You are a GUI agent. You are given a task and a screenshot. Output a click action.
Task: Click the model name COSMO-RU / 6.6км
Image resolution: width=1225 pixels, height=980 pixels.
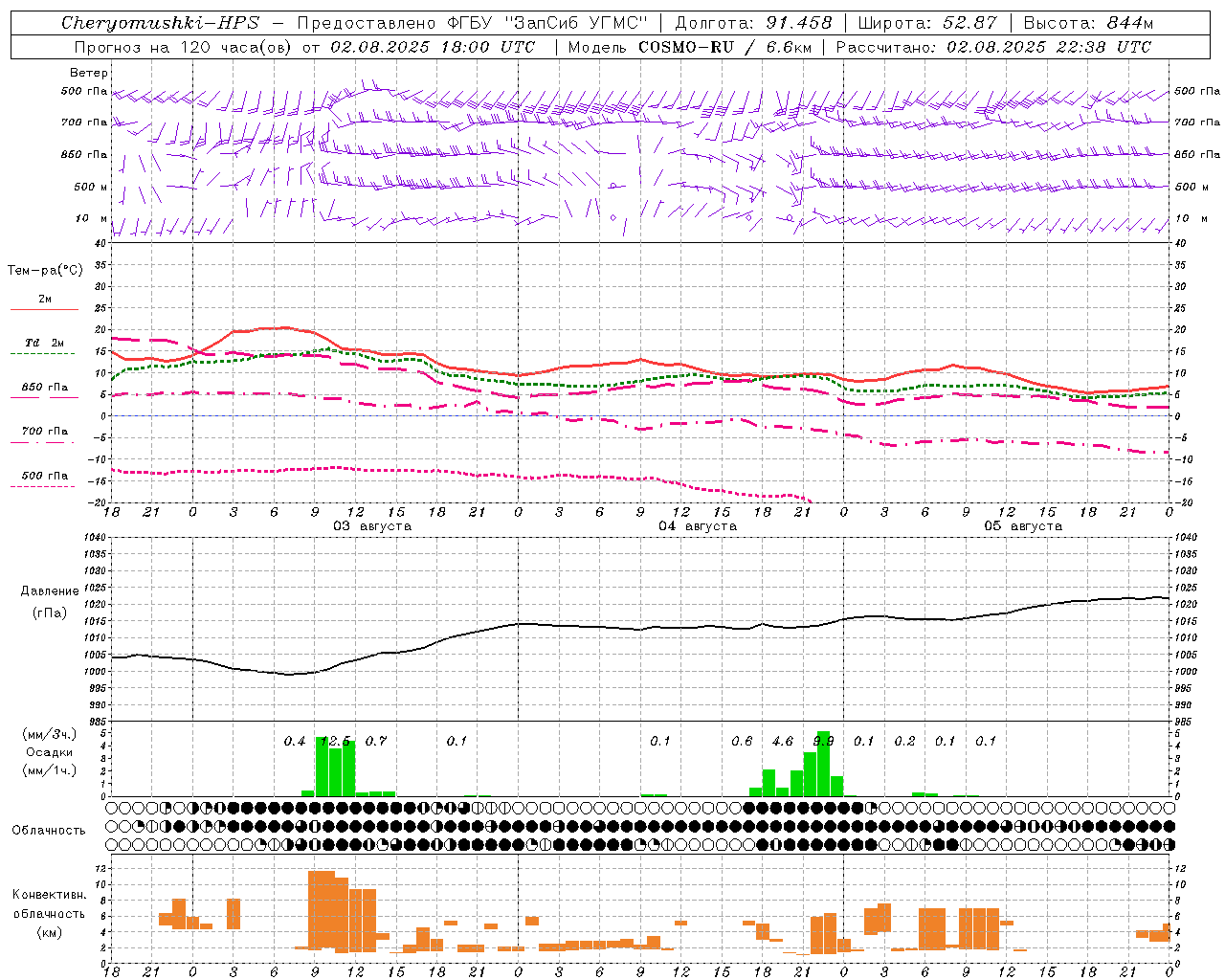click(724, 47)
